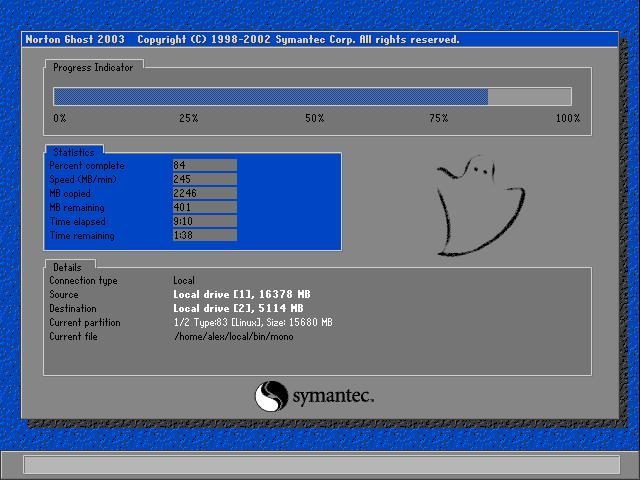Click the filled portion of the progress bar
Viewport: 640px width, 480px height.
[x=270, y=97]
